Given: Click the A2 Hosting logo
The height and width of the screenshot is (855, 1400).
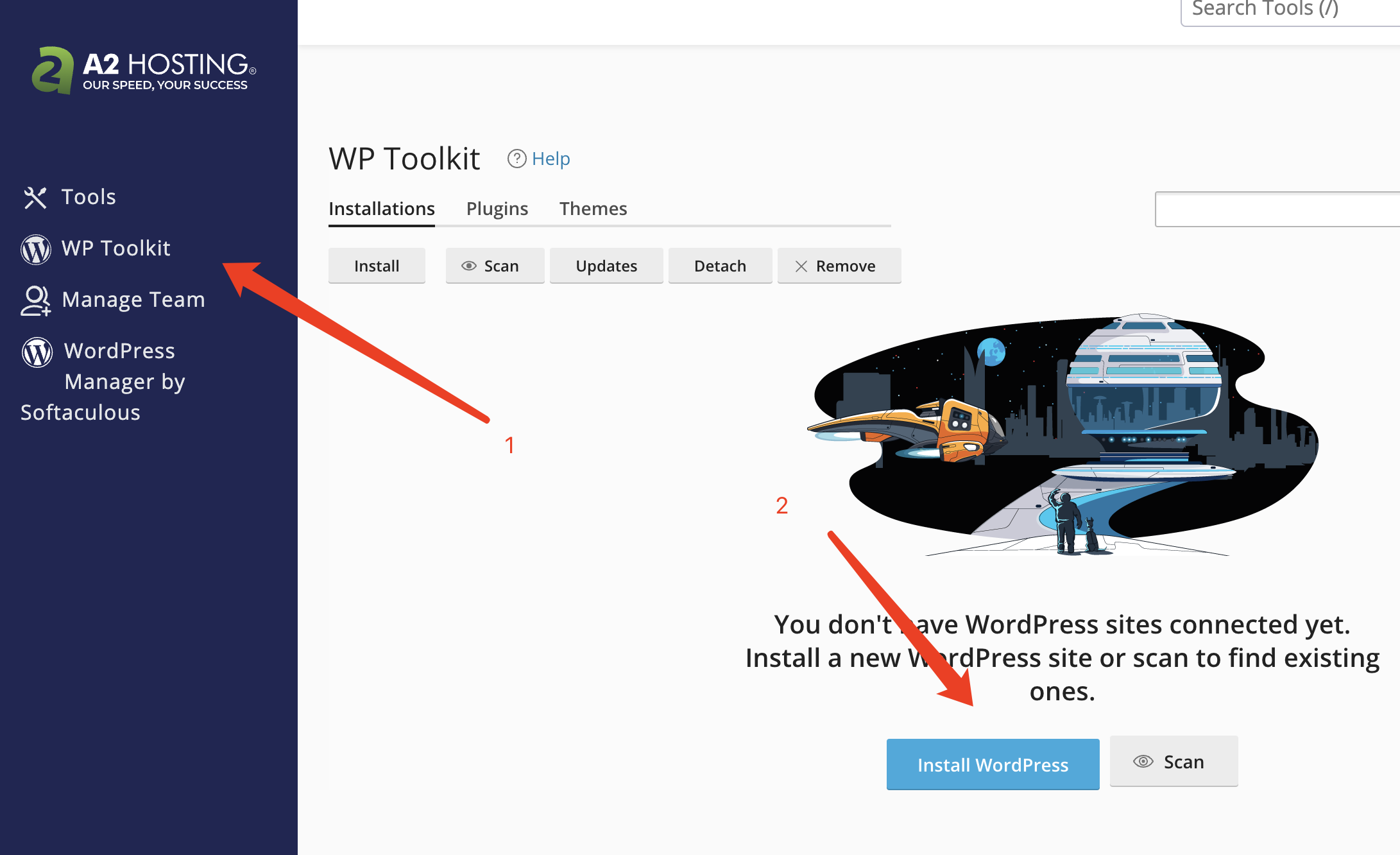Looking at the screenshot, I should tap(144, 70).
